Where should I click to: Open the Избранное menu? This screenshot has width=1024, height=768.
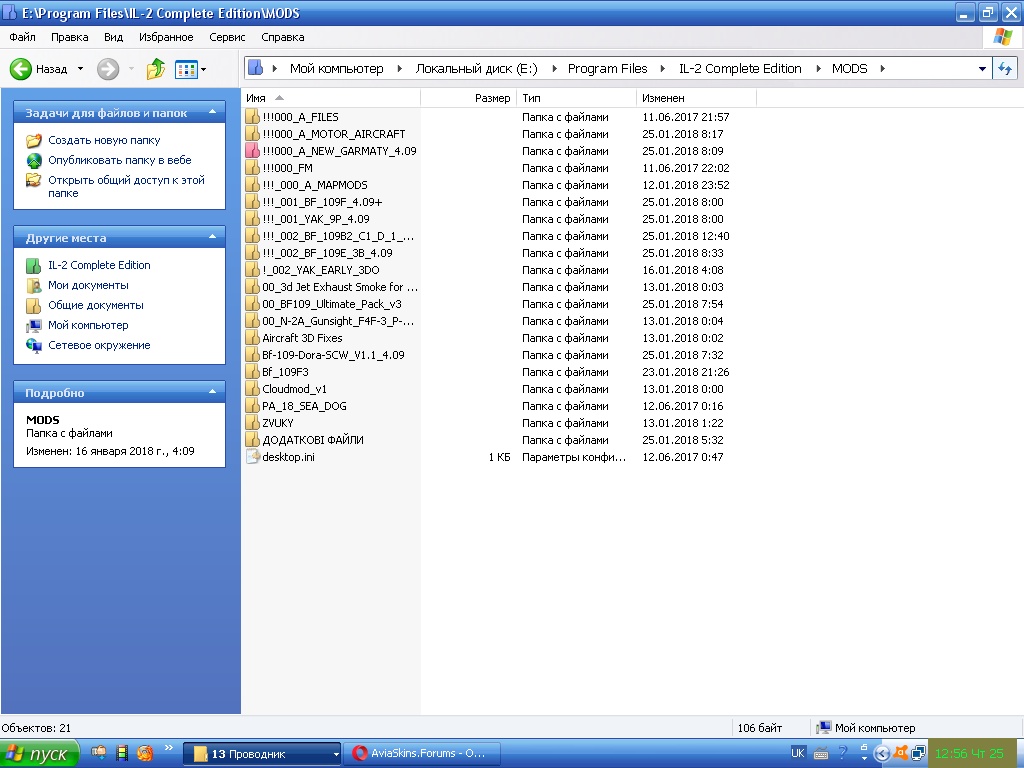(166, 37)
